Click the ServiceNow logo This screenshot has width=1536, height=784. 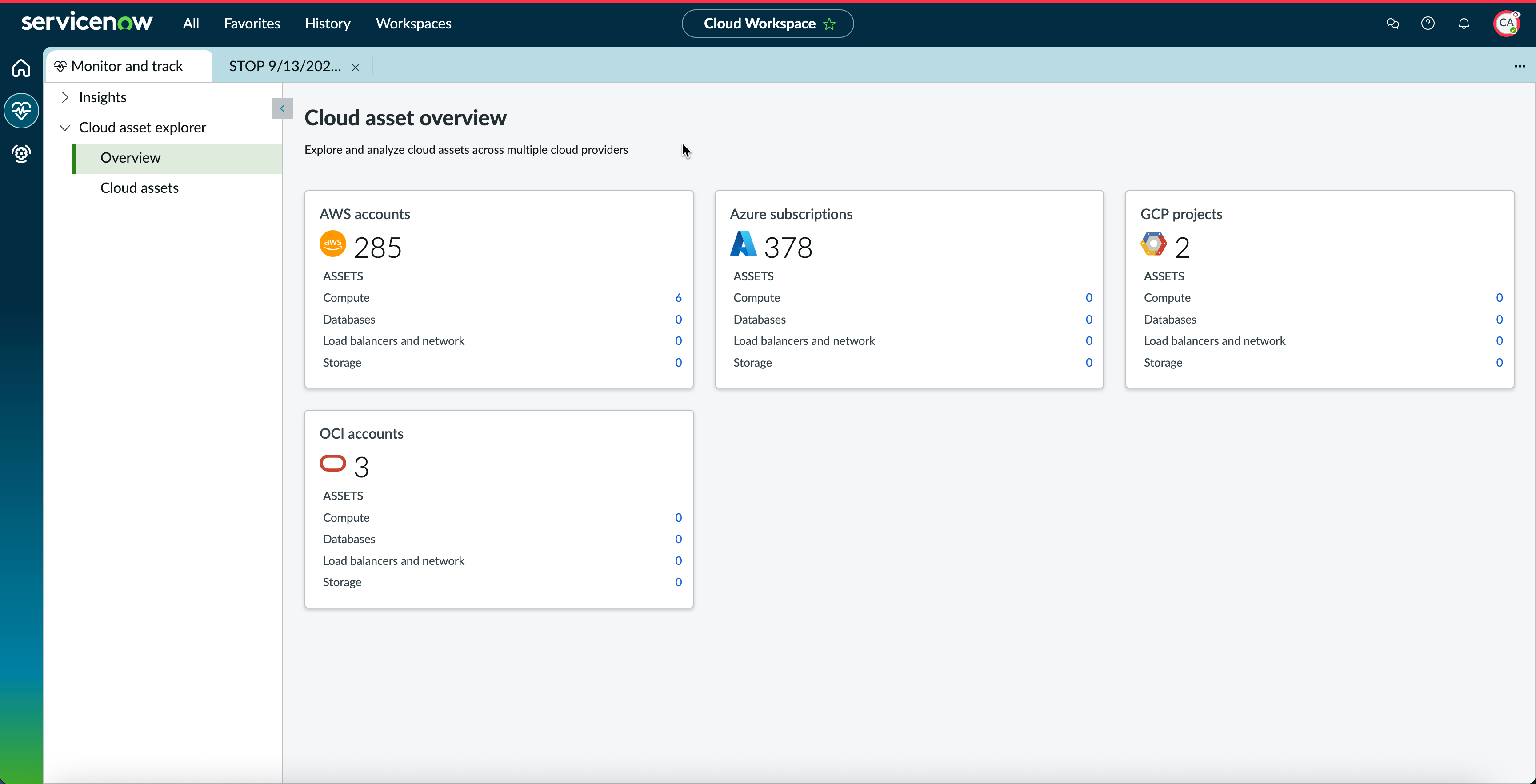pos(87,23)
